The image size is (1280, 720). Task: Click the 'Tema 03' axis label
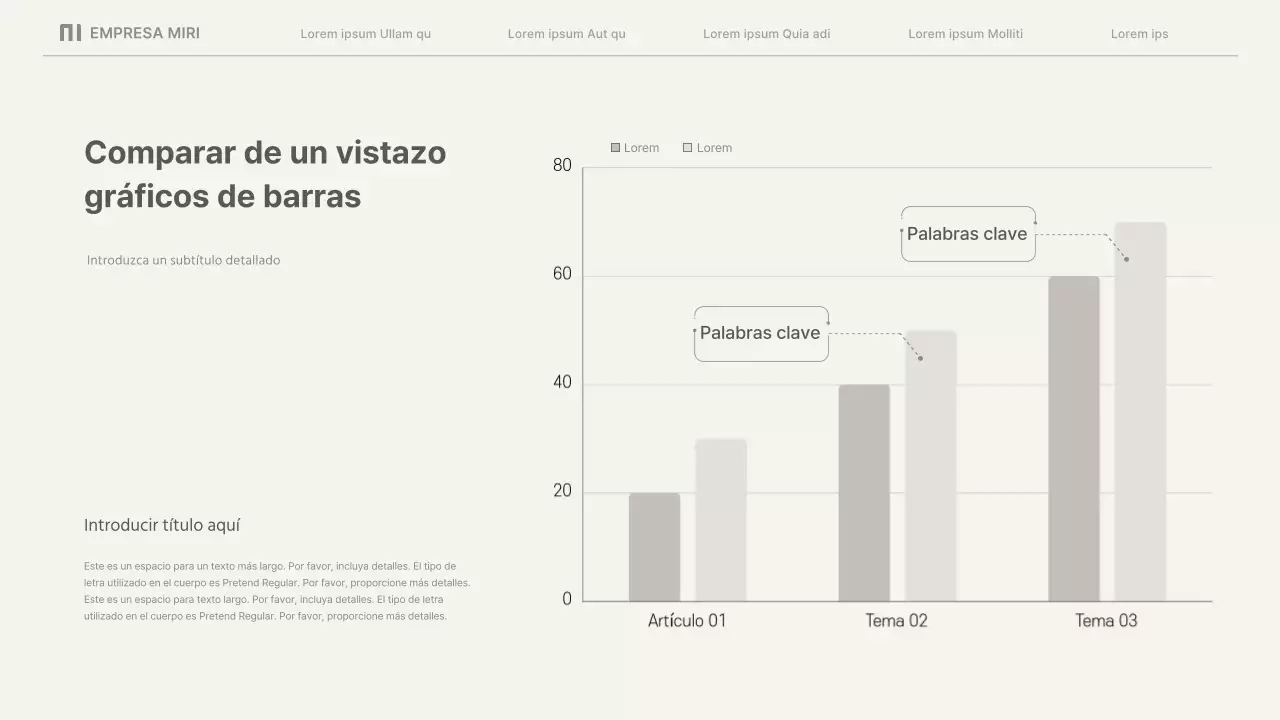pyautogui.click(x=1106, y=621)
